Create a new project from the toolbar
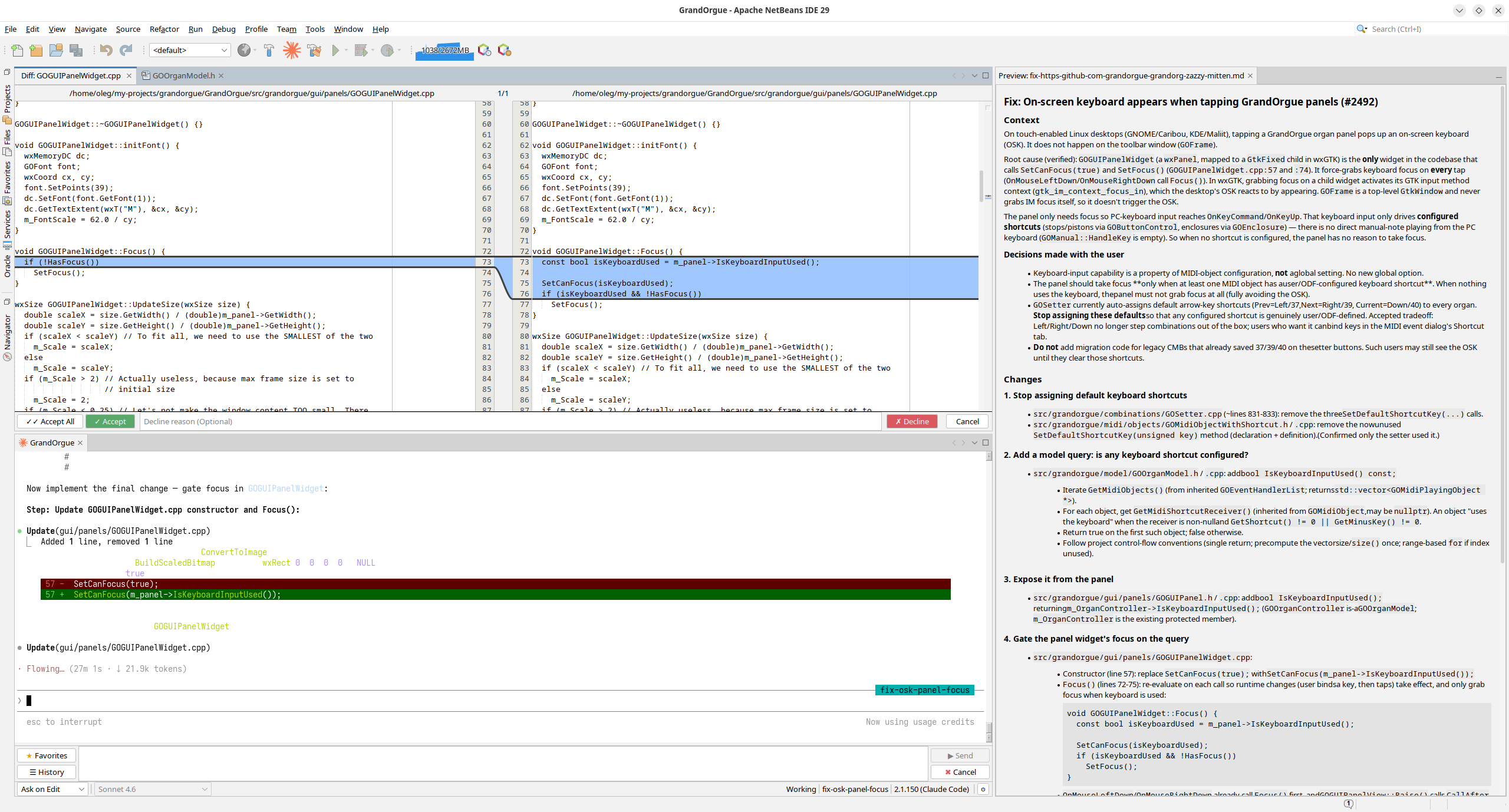1509x812 pixels. click(x=36, y=51)
